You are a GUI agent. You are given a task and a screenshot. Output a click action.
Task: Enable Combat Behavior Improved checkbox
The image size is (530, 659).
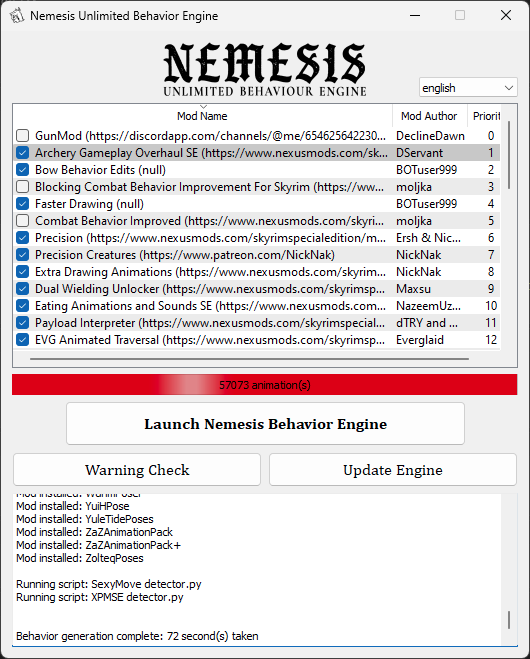click(22, 221)
